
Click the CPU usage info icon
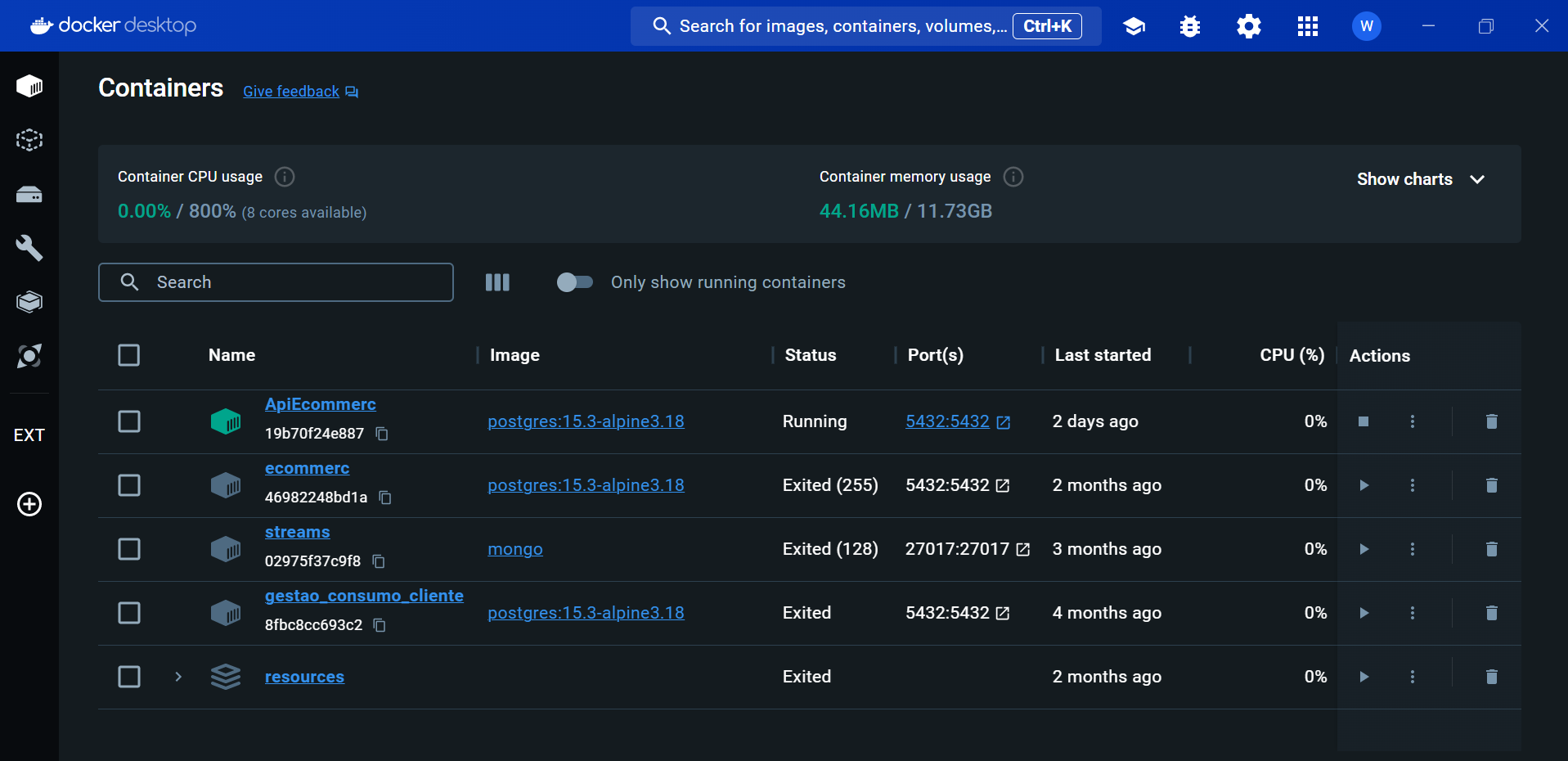[285, 177]
